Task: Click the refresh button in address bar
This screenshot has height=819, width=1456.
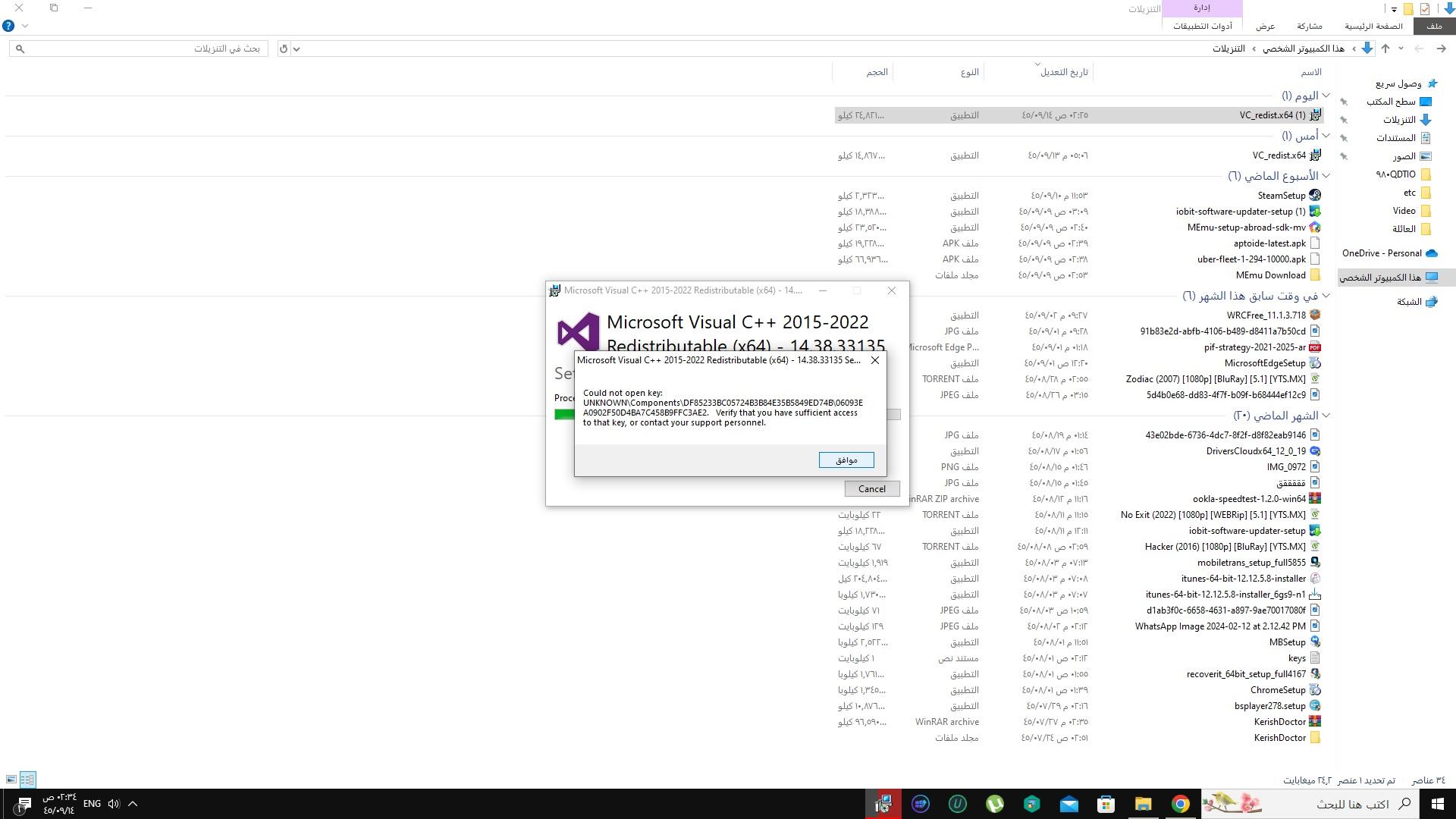Action: pos(284,49)
